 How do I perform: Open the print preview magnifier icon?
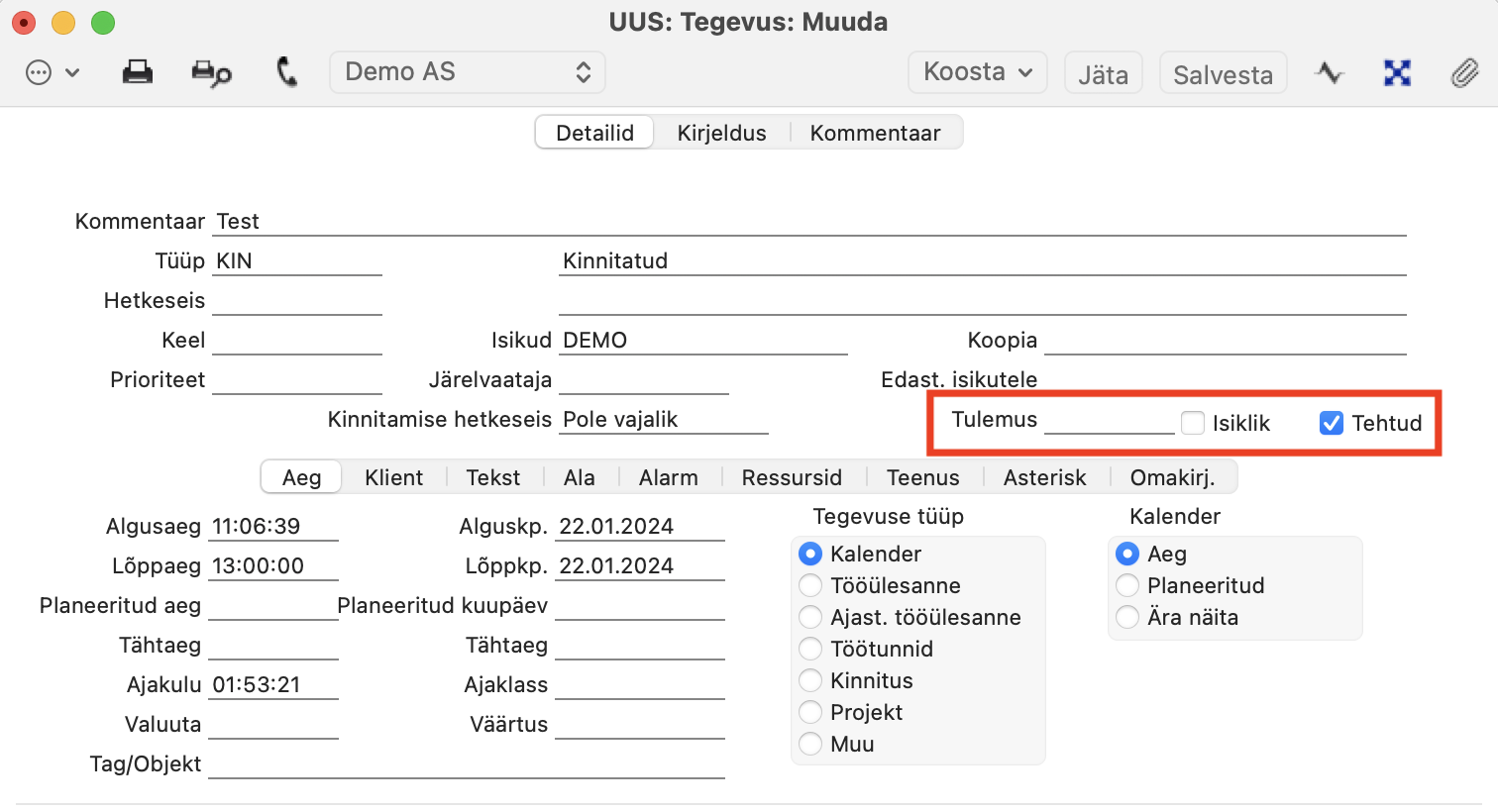tap(211, 73)
